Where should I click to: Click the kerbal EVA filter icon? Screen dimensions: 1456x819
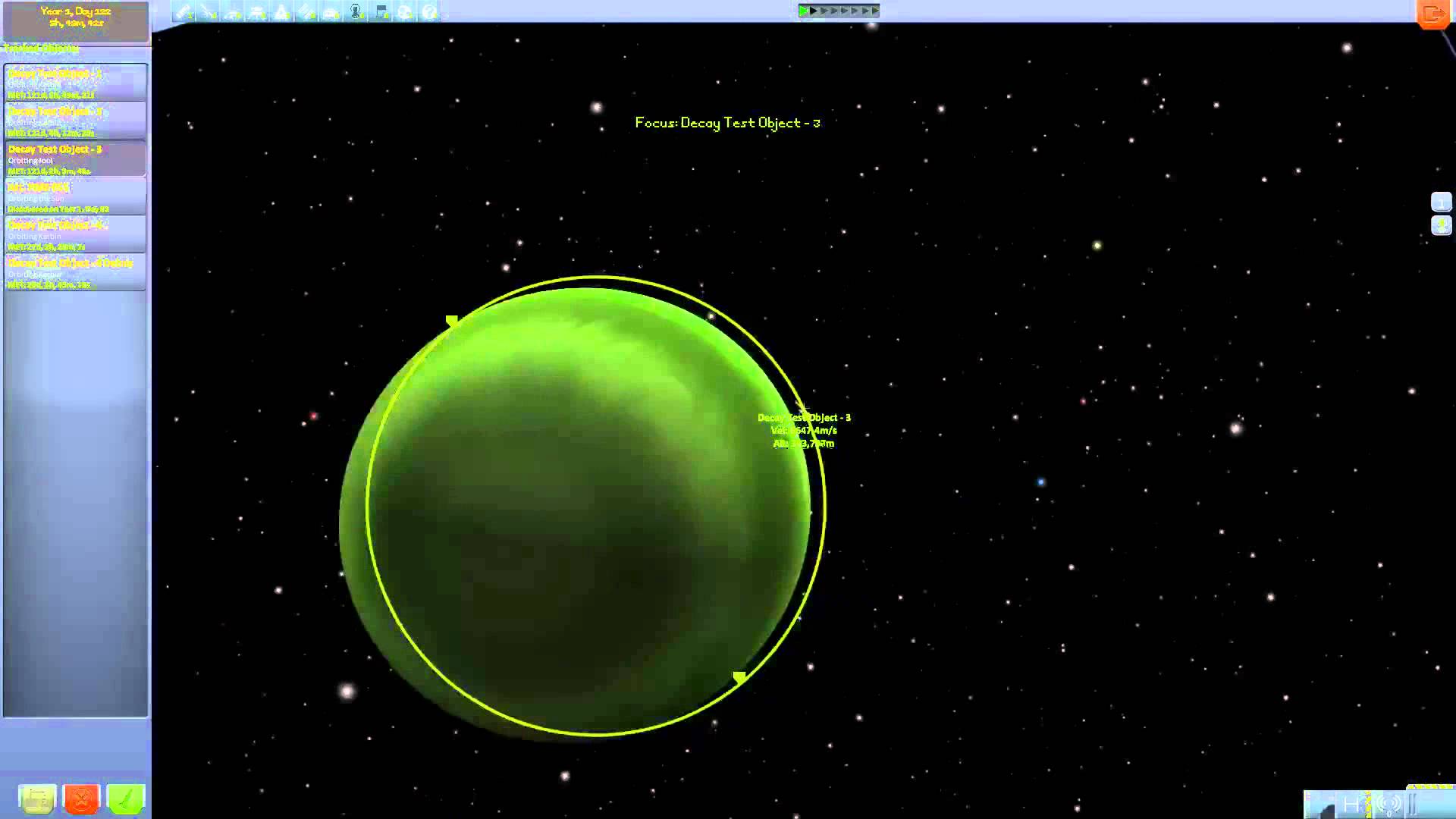pyautogui.click(x=356, y=12)
